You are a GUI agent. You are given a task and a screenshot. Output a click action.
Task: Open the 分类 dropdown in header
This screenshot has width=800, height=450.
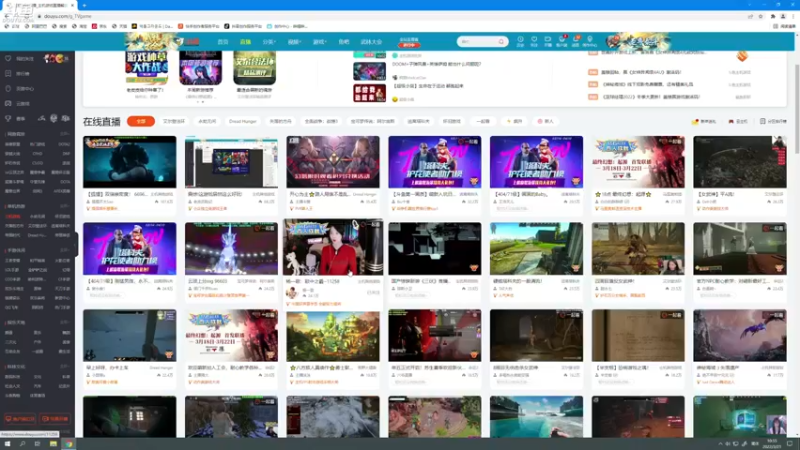coord(269,42)
